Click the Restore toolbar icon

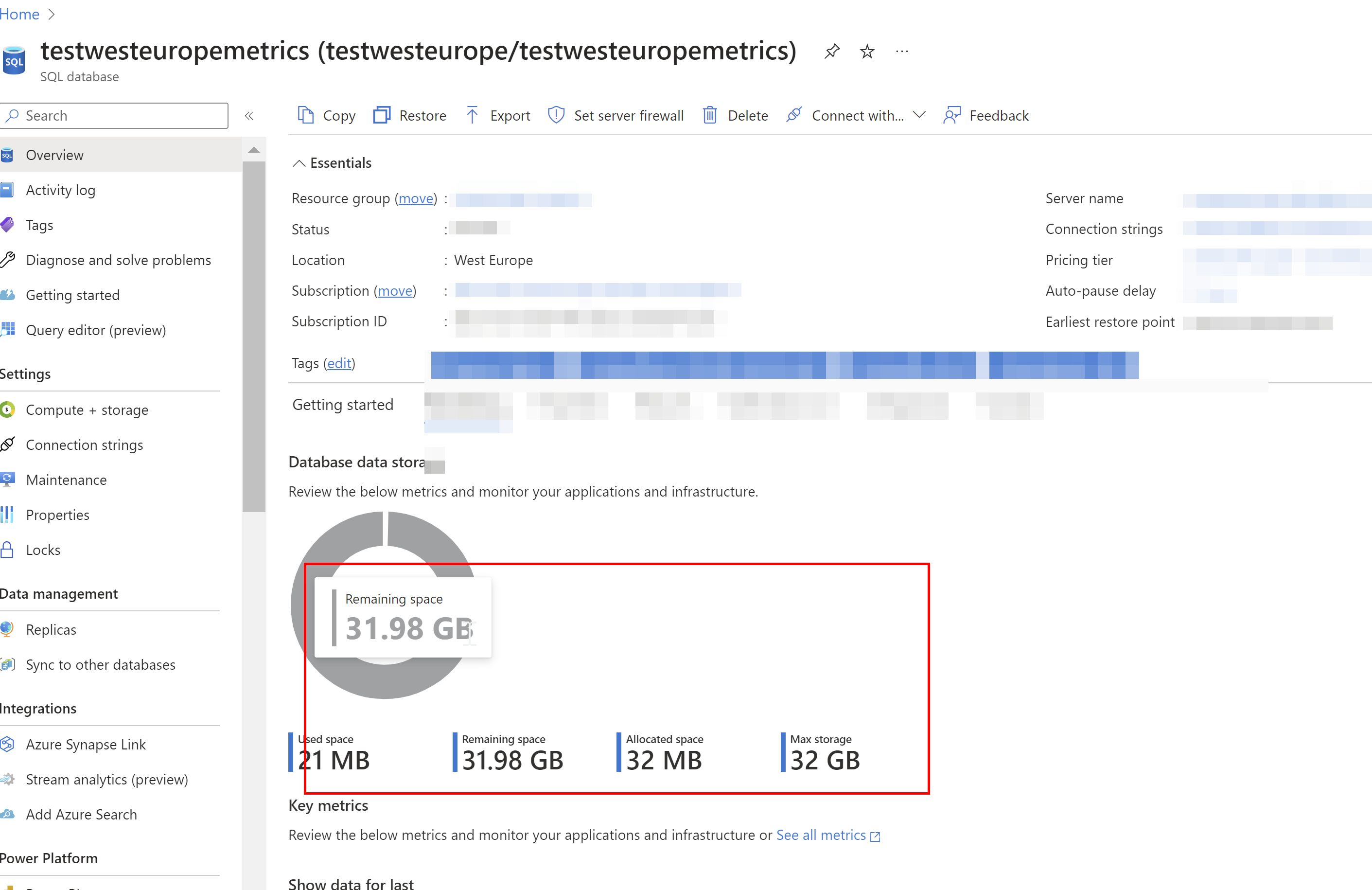point(382,115)
